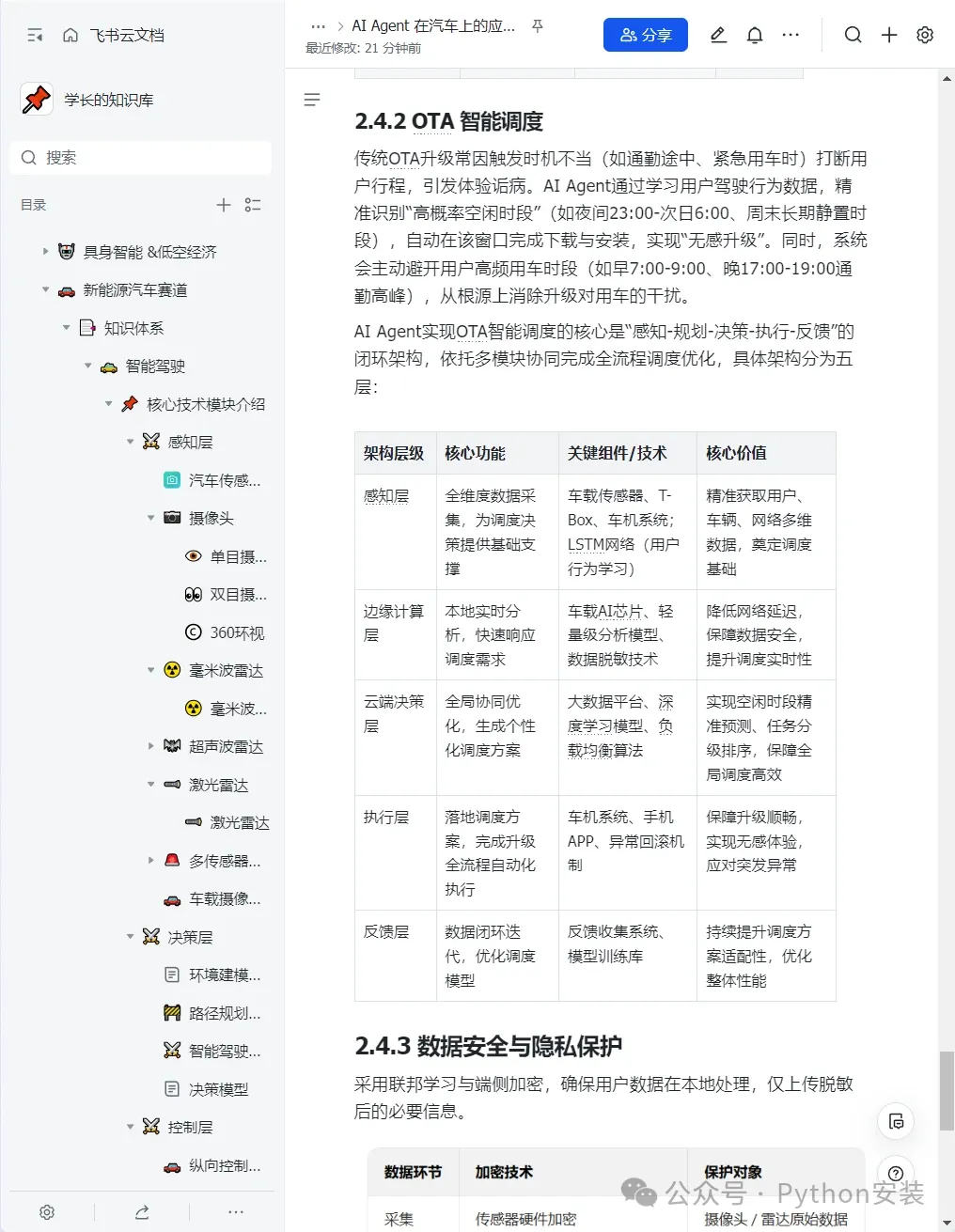Collapse the 毫米波雷达 parent node

151,670
